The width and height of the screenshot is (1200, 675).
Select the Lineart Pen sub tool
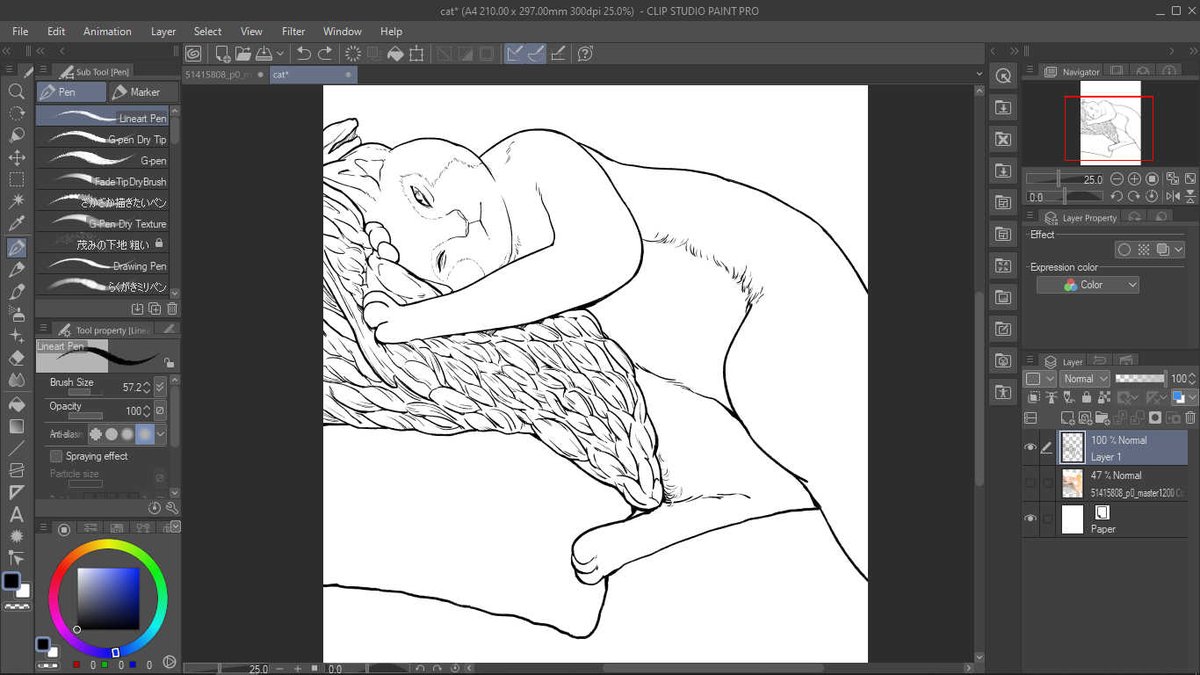coord(103,118)
